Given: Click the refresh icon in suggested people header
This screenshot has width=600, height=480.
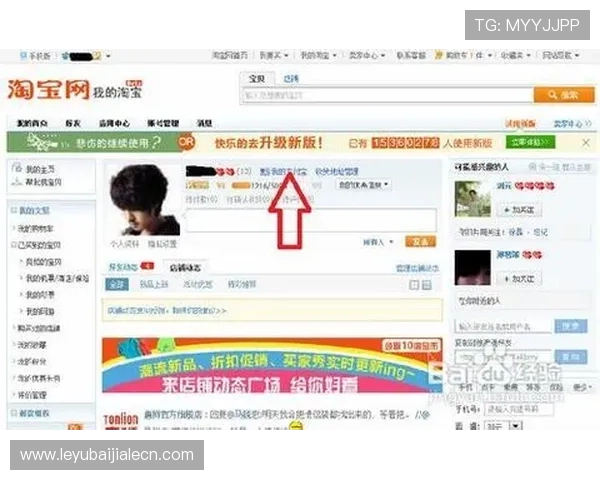Looking at the screenshot, I should pos(532,167).
